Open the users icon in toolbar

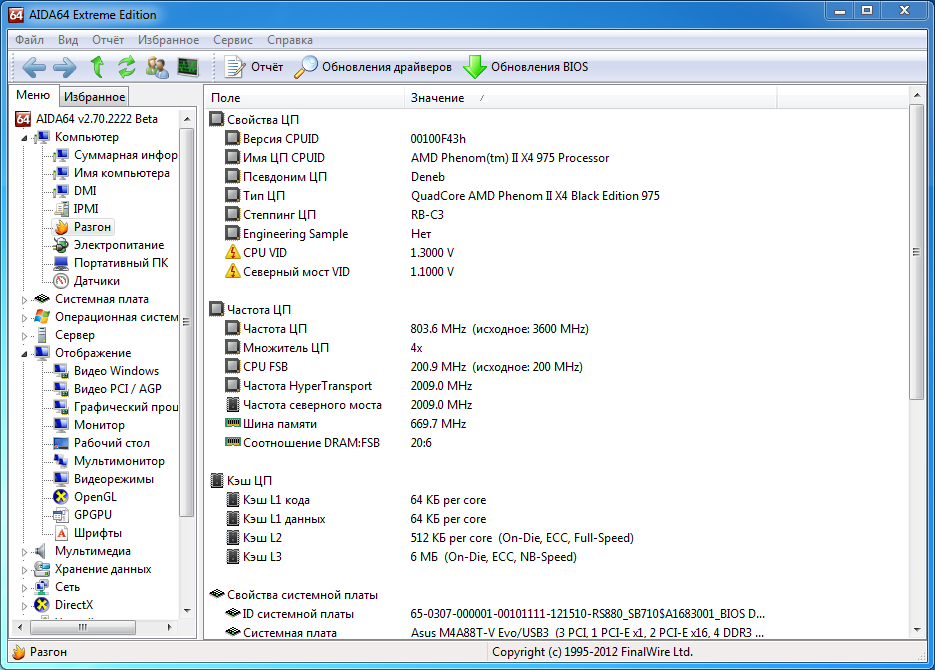[x=157, y=67]
